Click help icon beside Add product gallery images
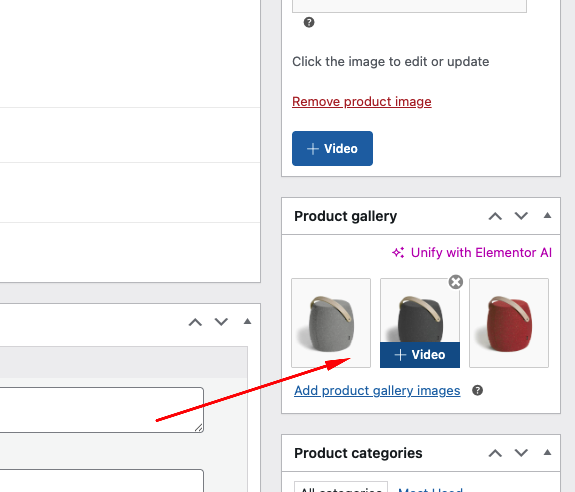 477,390
